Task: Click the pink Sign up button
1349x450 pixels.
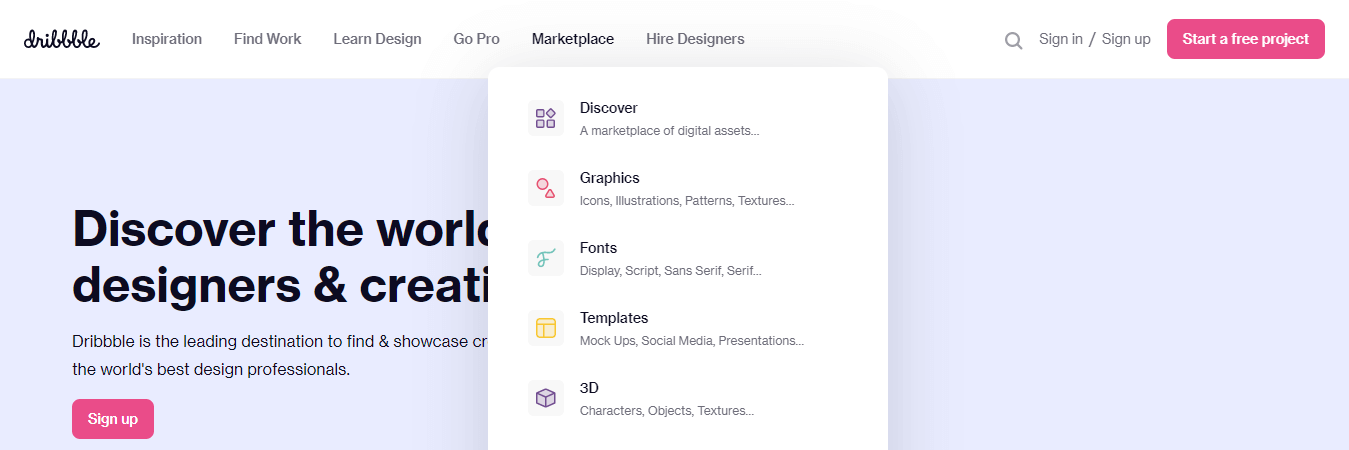Action: point(113,419)
